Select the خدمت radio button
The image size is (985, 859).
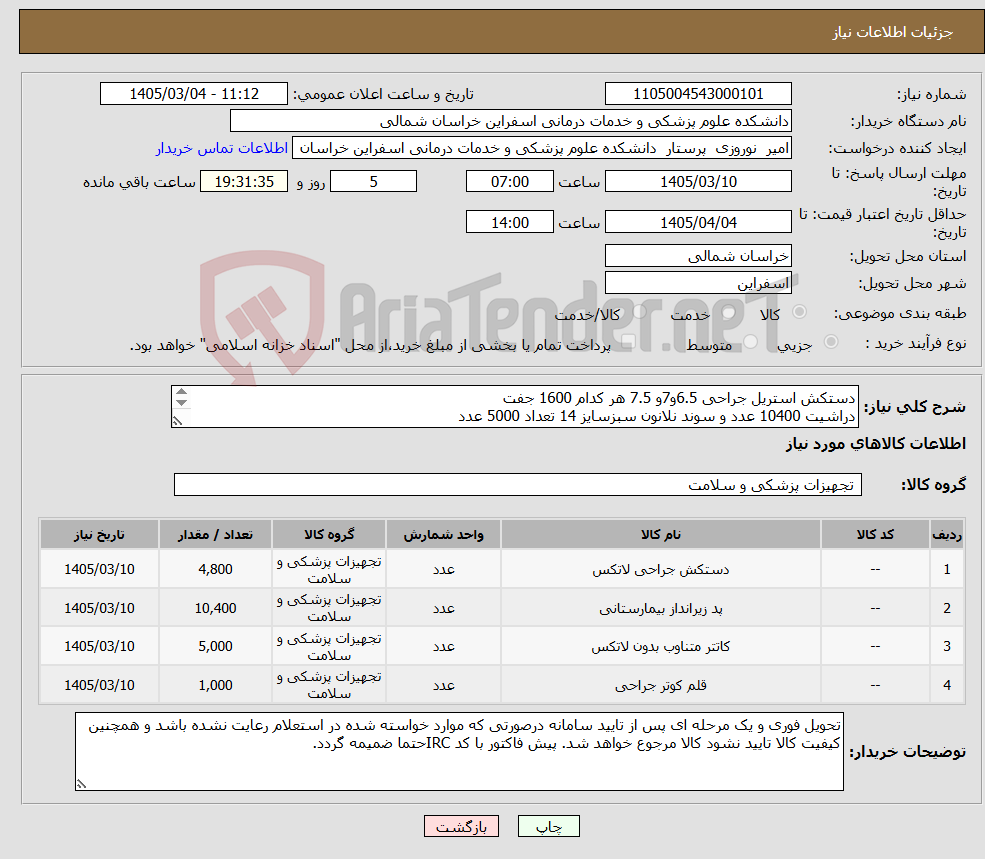click(x=729, y=312)
